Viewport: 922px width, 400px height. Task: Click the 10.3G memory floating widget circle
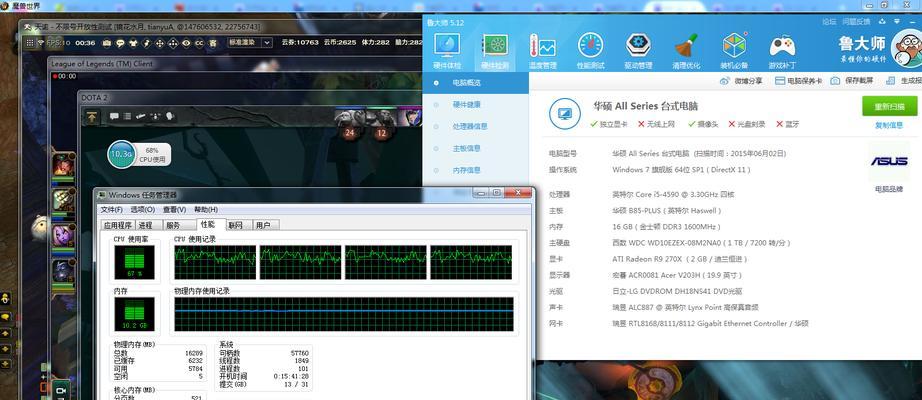click(x=122, y=154)
